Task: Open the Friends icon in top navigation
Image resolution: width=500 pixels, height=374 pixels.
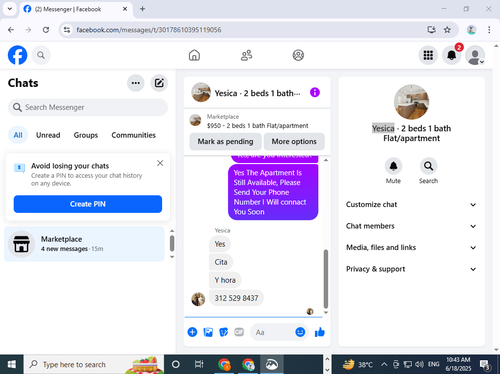Action: coord(246,55)
